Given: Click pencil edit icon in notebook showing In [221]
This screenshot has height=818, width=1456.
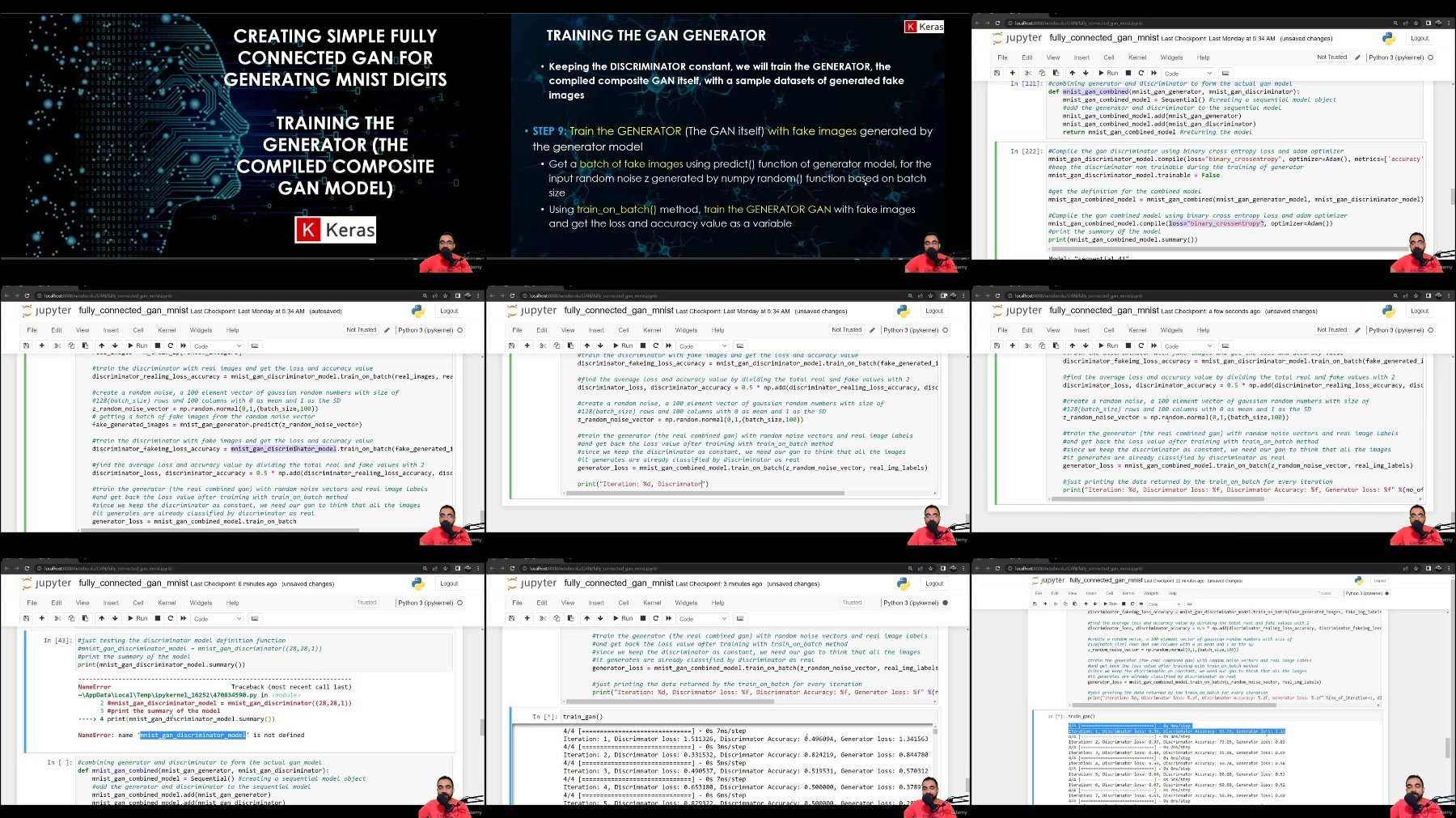Looking at the screenshot, I should point(1358,57).
